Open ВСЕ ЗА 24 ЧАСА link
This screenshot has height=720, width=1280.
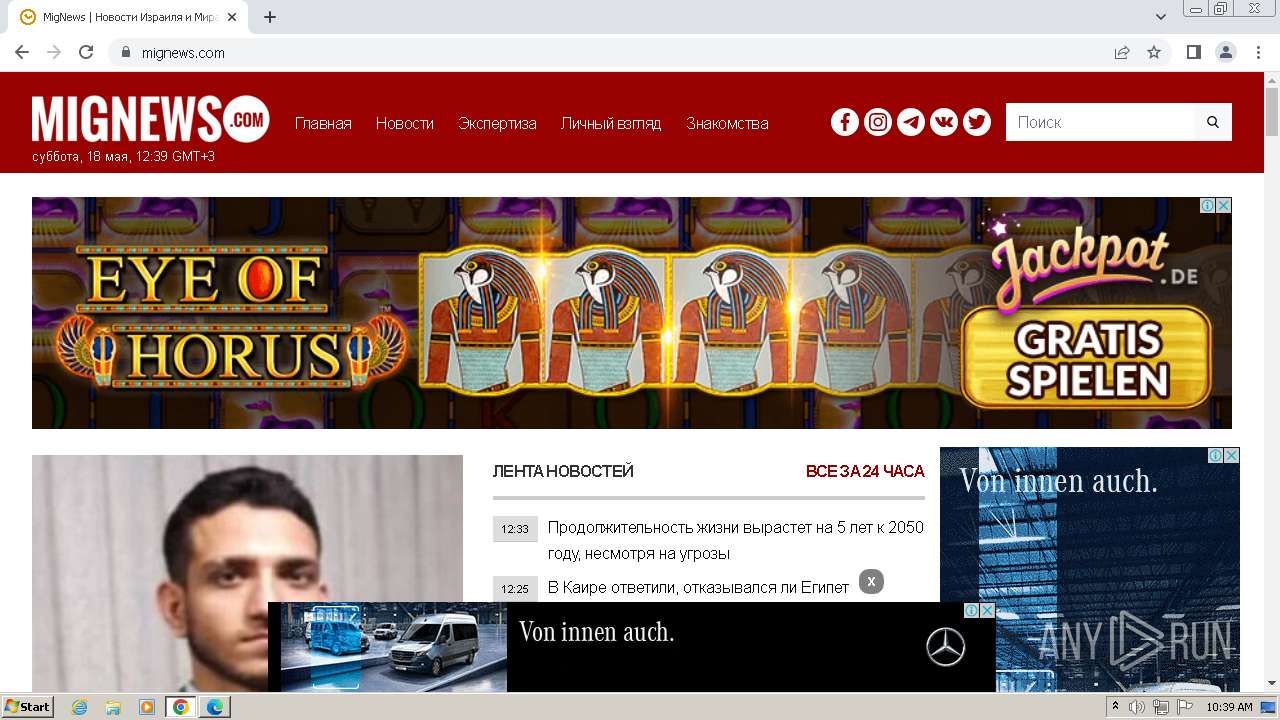tap(865, 471)
